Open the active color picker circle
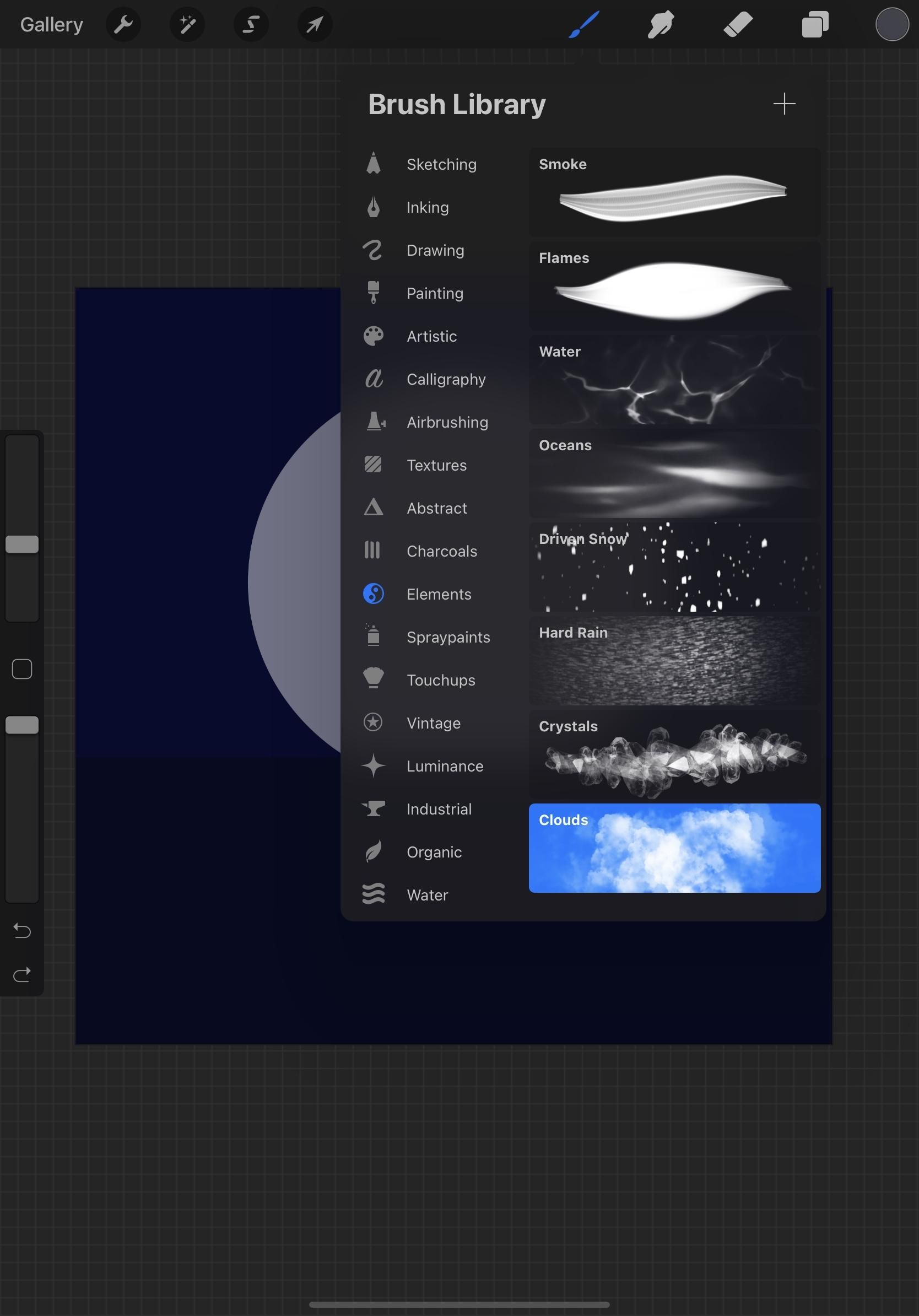This screenshot has height=1316, width=919. pos(891,25)
